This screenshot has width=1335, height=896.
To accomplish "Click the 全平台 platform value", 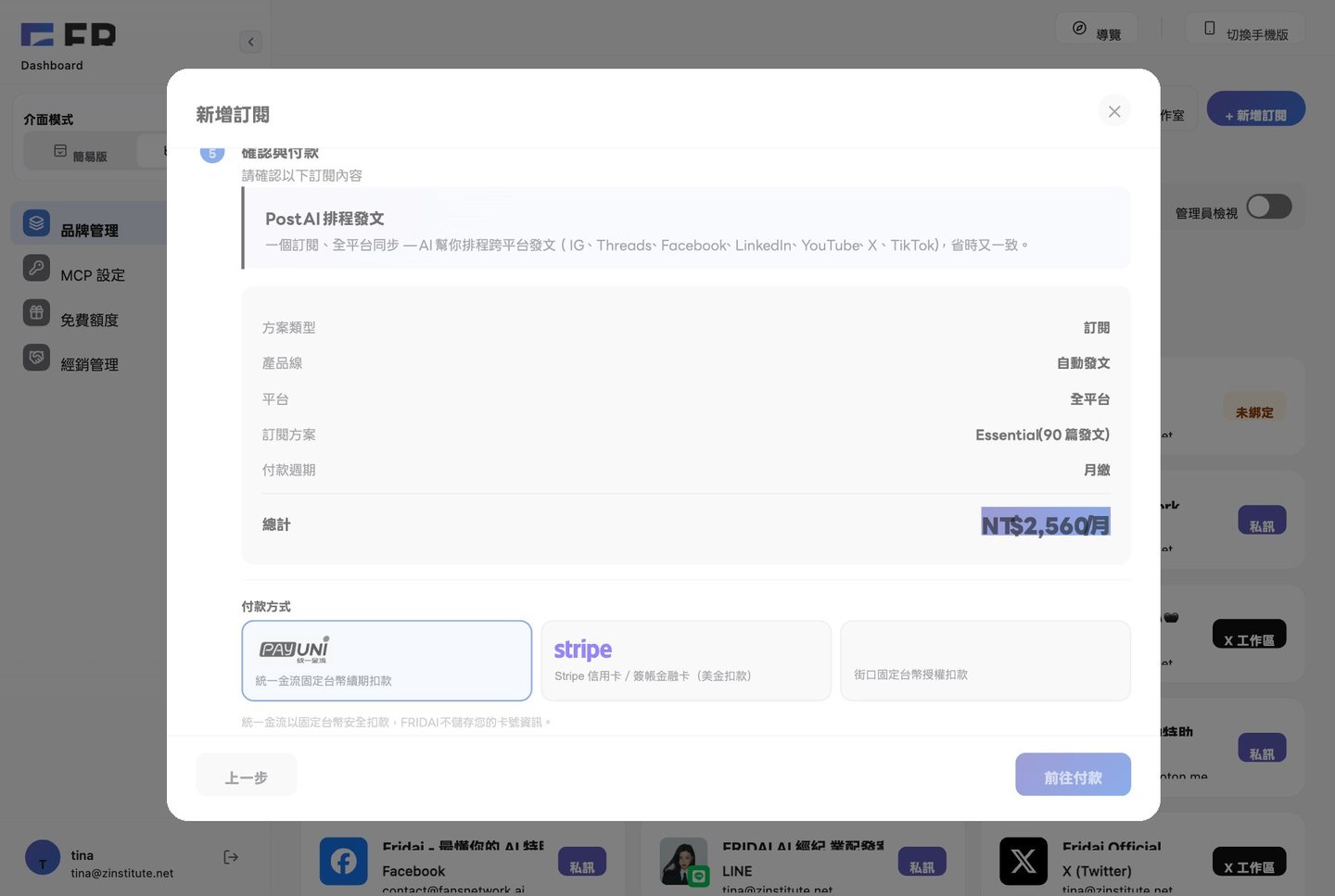I will click(x=1090, y=399).
